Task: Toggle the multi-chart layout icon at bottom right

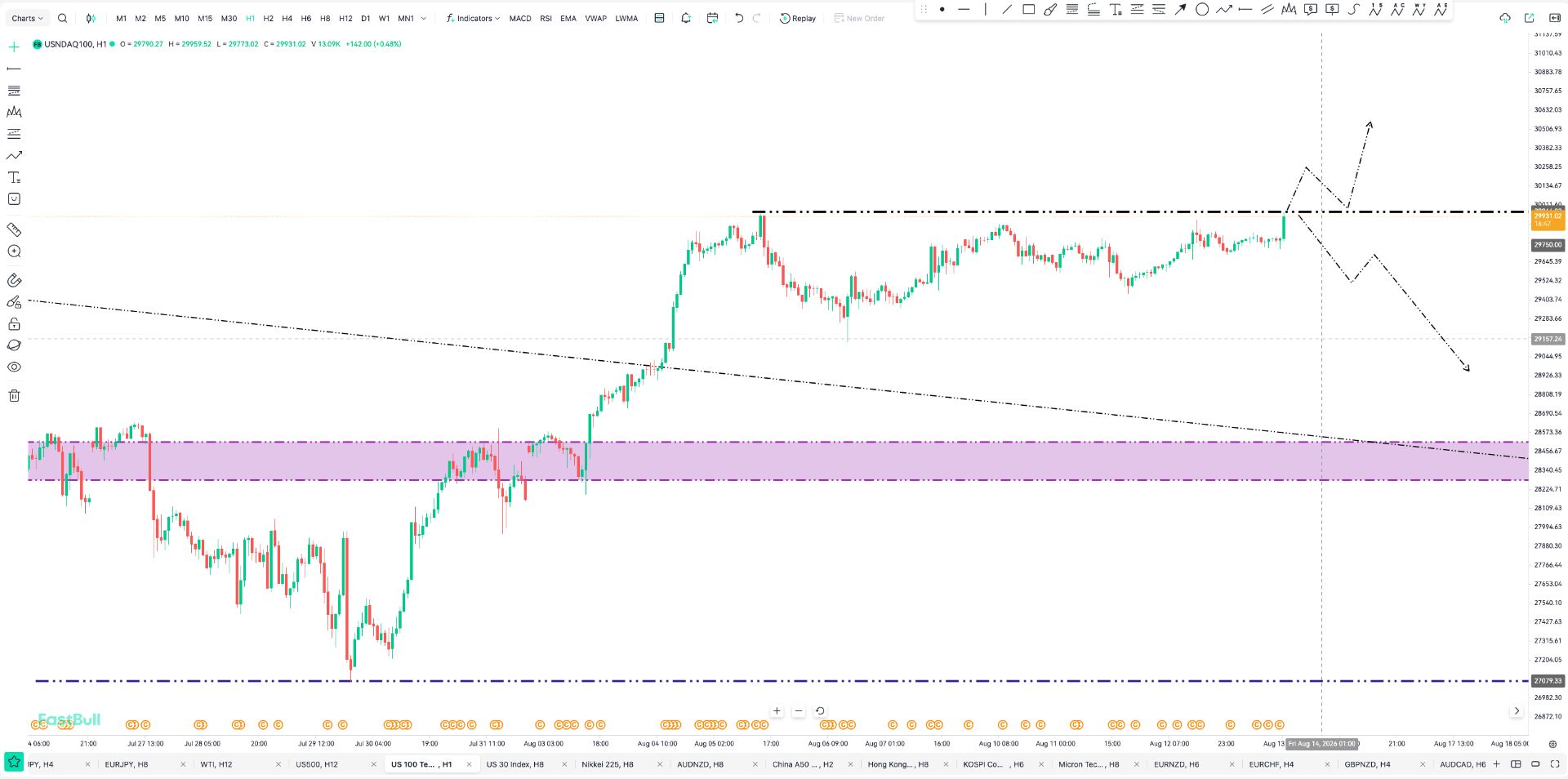Action: tap(1516, 764)
